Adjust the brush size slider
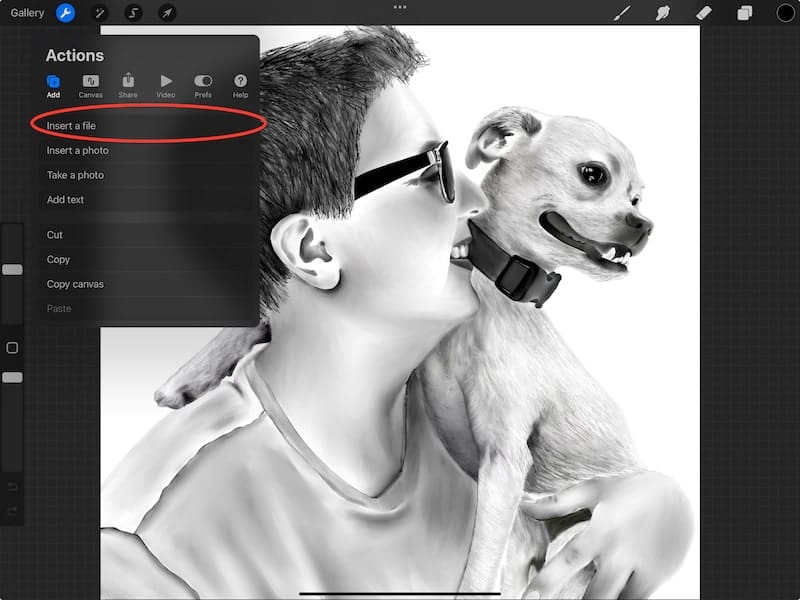This screenshot has width=800, height=600. click(12, 268)
